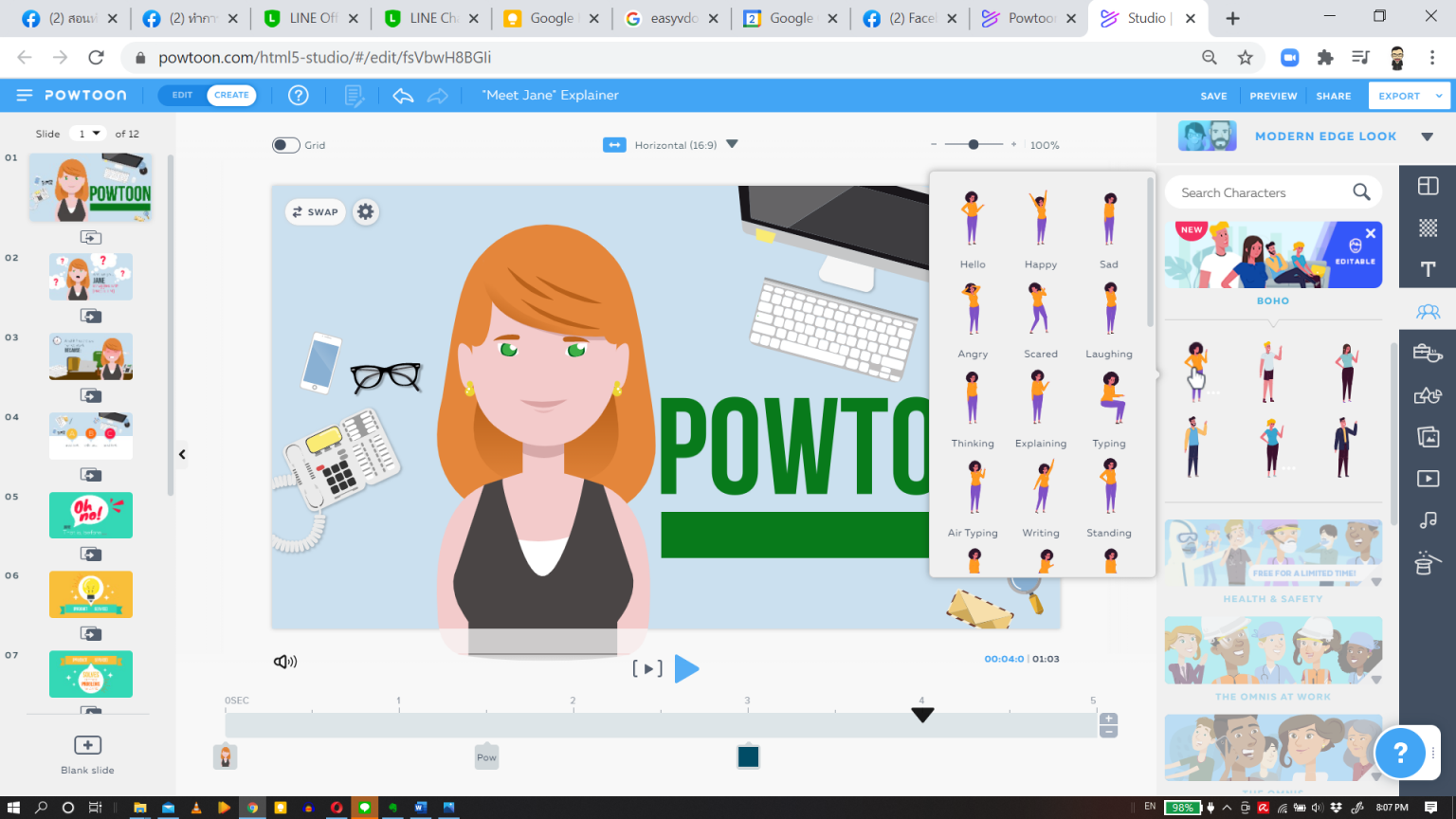Click the SWAP button on the character
1456x819 pixels.
315,212
